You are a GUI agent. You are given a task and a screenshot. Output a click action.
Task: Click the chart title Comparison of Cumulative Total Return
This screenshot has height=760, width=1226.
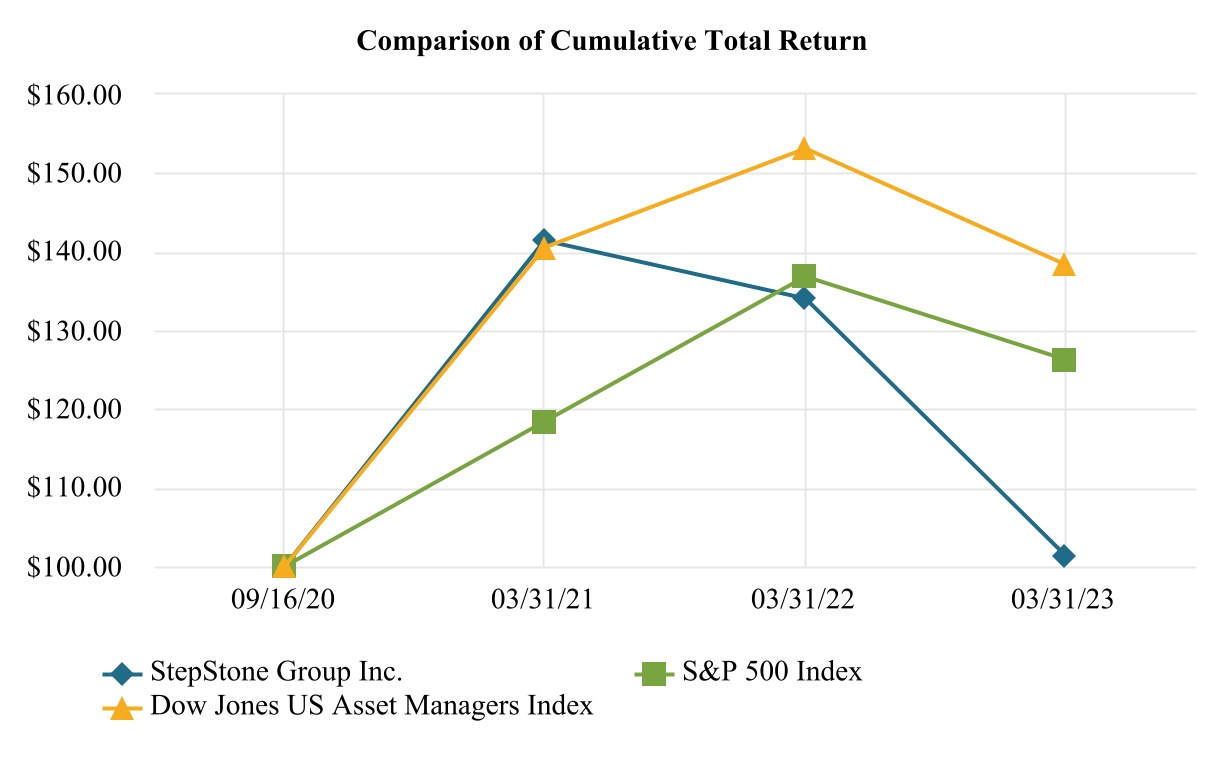click(611, 41)
